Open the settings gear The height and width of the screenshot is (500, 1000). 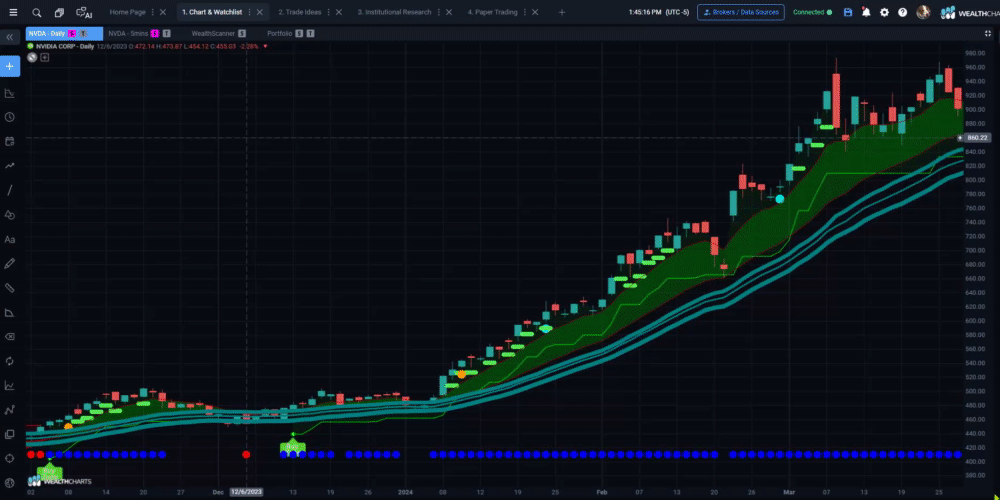(885, 12)
